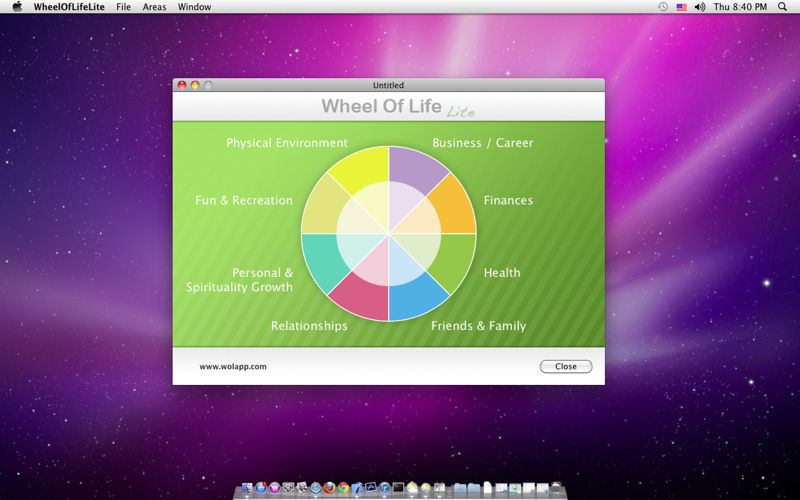Click the Time Machine menu bar icon
The width and height of the screenshot is (800, 500).
click(662, 7)
